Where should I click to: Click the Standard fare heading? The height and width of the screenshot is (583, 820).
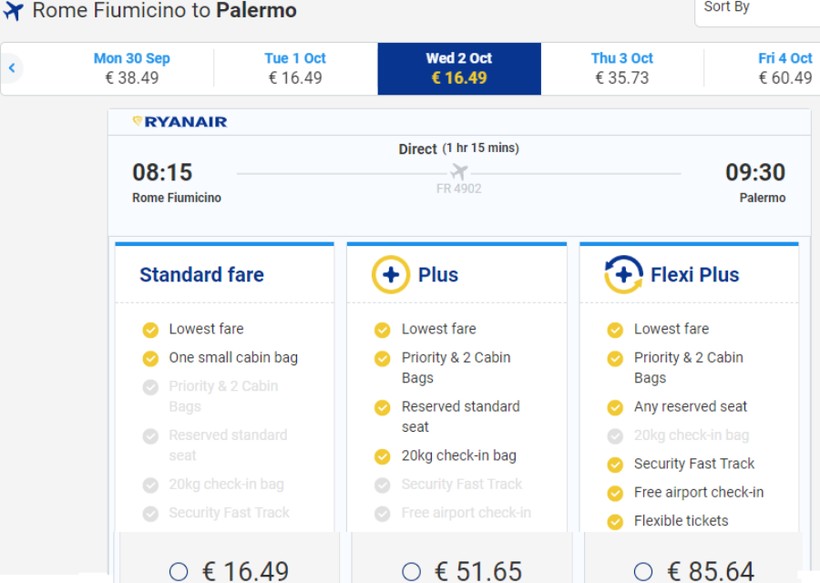pyautogui.click(x=202, y=275)
